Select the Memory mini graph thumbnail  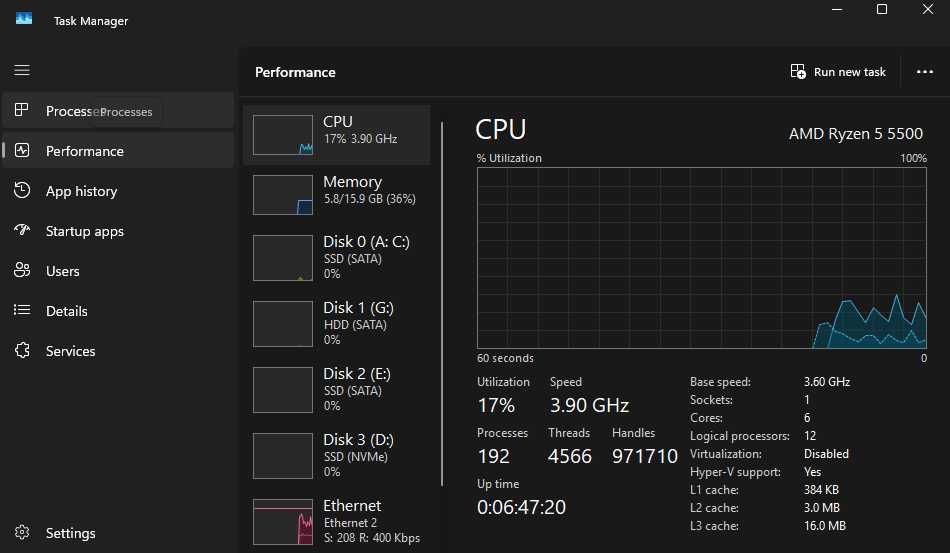click(x=283, y=195)
